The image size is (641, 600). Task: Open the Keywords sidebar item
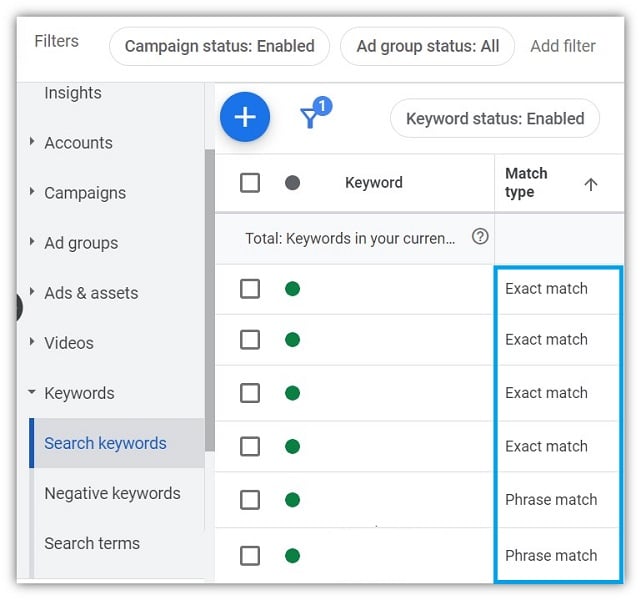click(x=79, y=393)
